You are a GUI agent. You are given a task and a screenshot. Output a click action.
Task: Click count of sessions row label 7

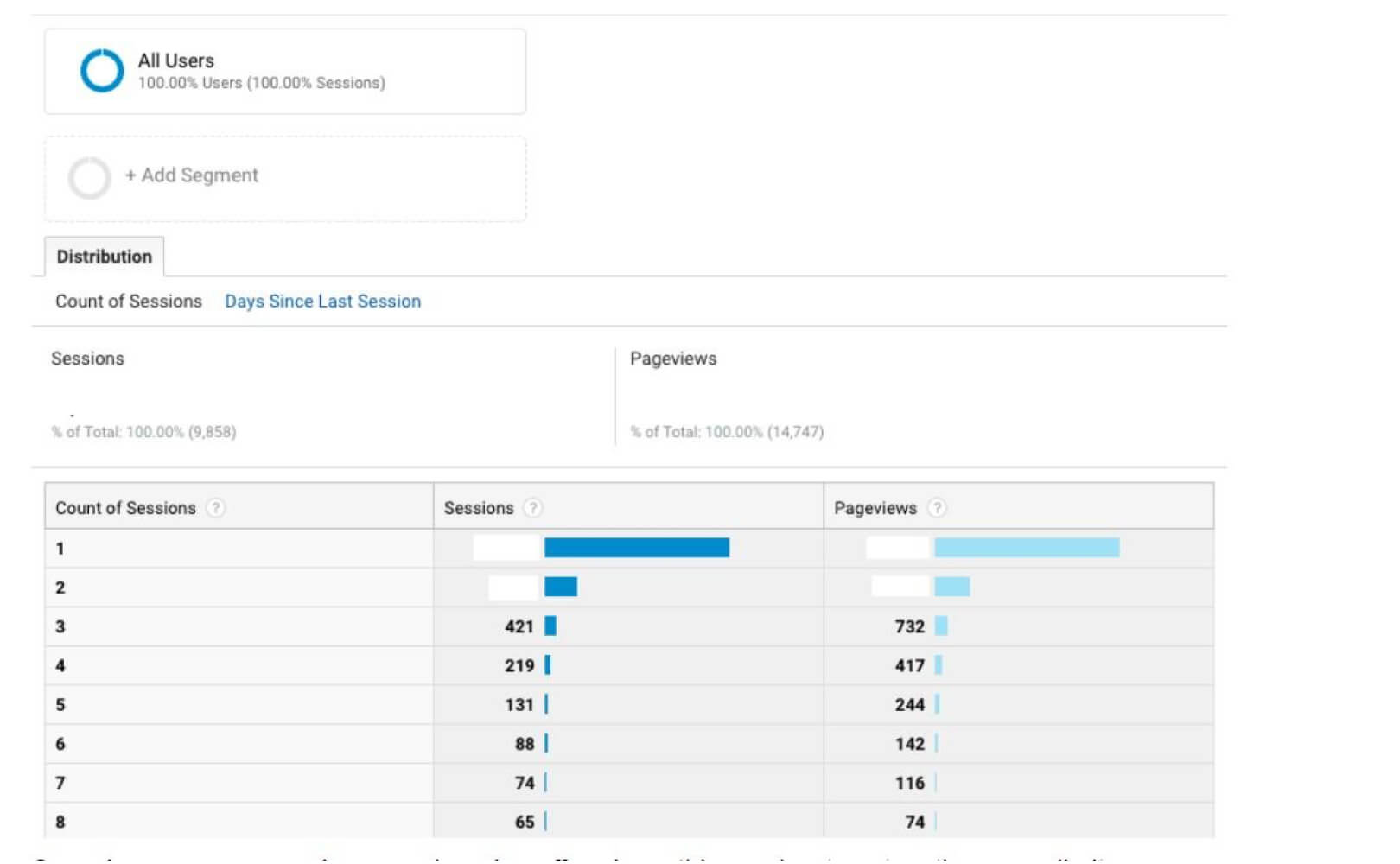(x=60, y=783)
